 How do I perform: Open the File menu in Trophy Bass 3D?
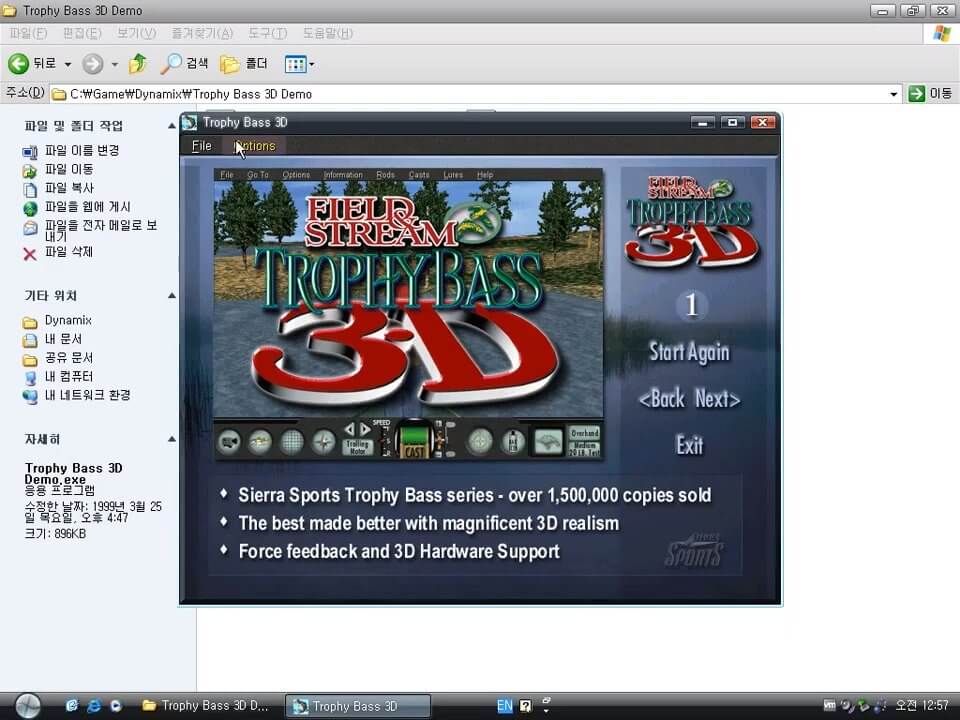[x=201, y=146]
